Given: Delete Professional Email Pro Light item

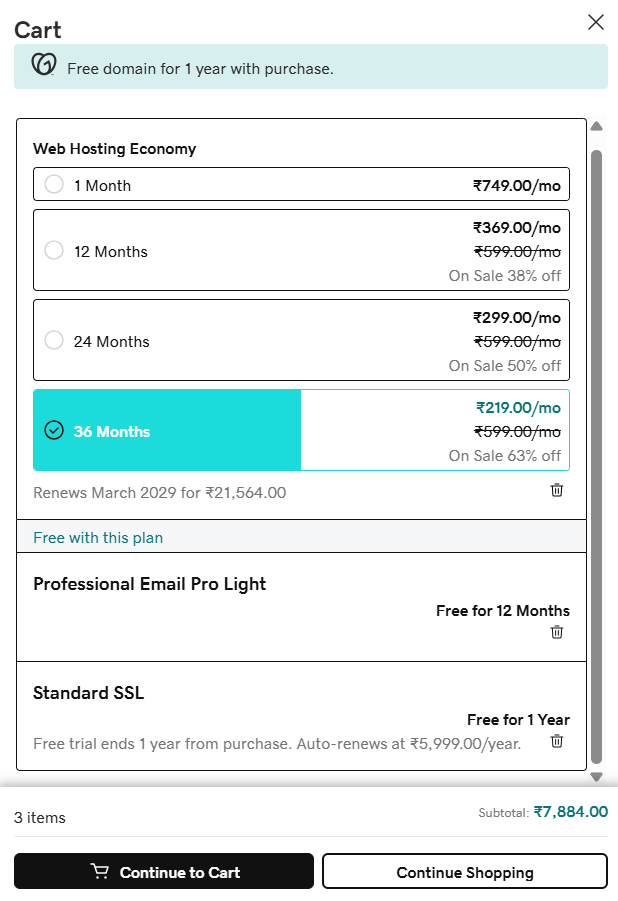Looking at the screenshot, I should [556, 632].
